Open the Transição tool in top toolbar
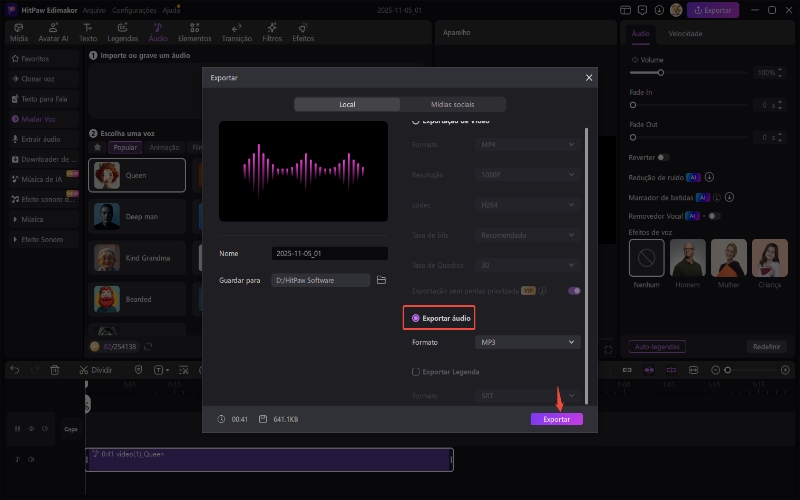800x500 pixels. [238, 32]
